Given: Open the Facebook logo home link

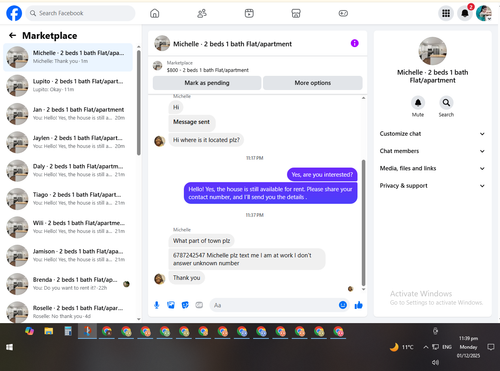Looking at the screenshot, I should [14, 13].
